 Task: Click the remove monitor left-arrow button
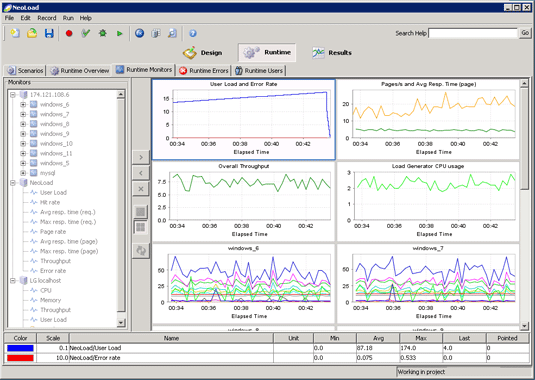(x=141, y=173)
